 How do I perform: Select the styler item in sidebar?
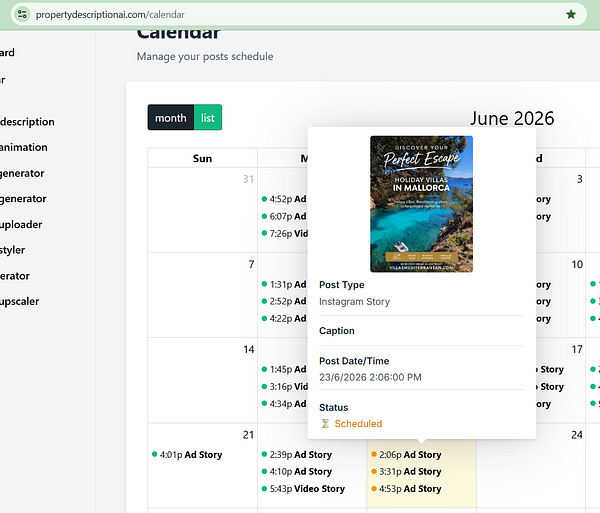pos(13,250)
